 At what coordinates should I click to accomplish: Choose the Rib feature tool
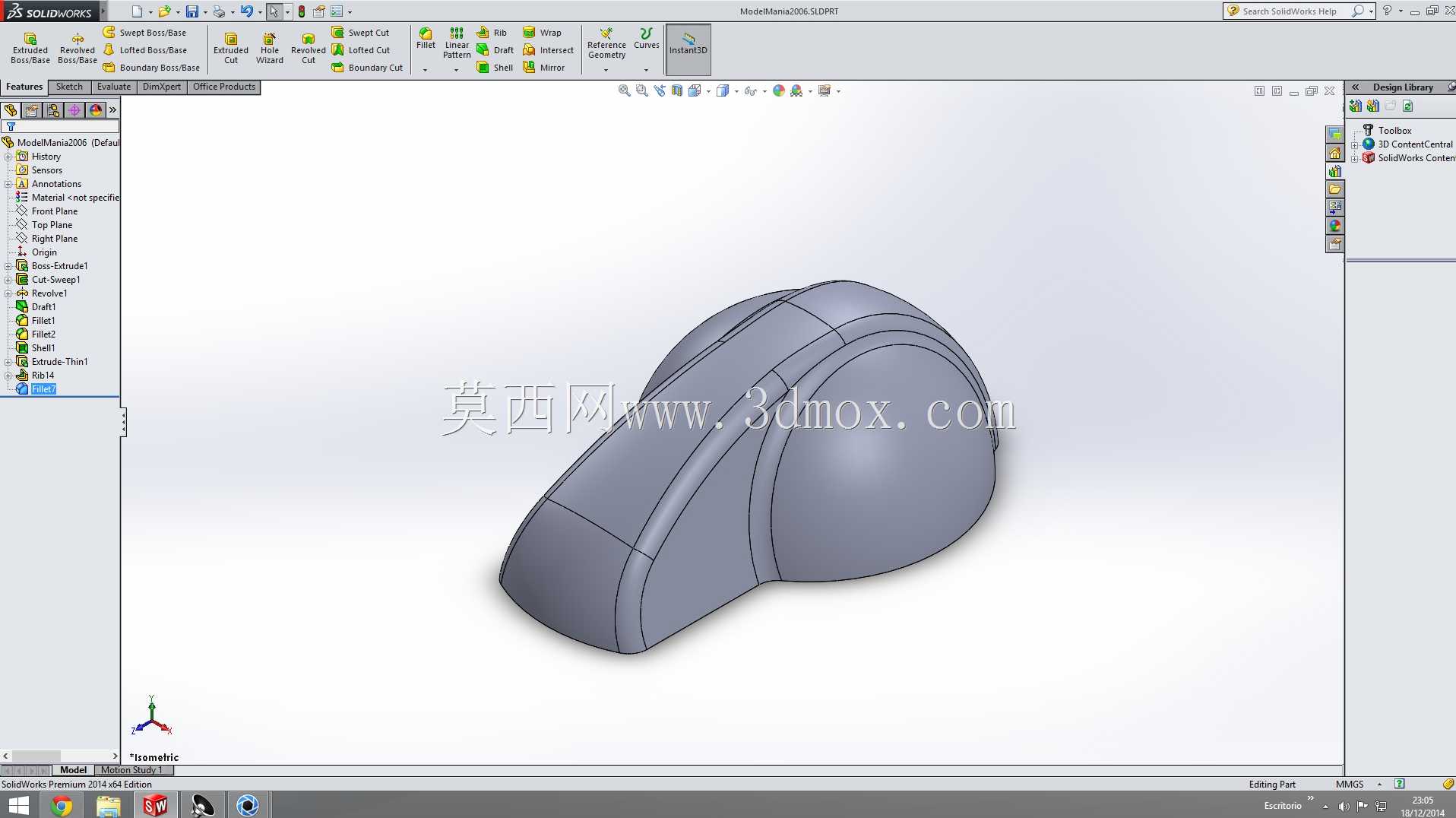click(x=492, y=33)
